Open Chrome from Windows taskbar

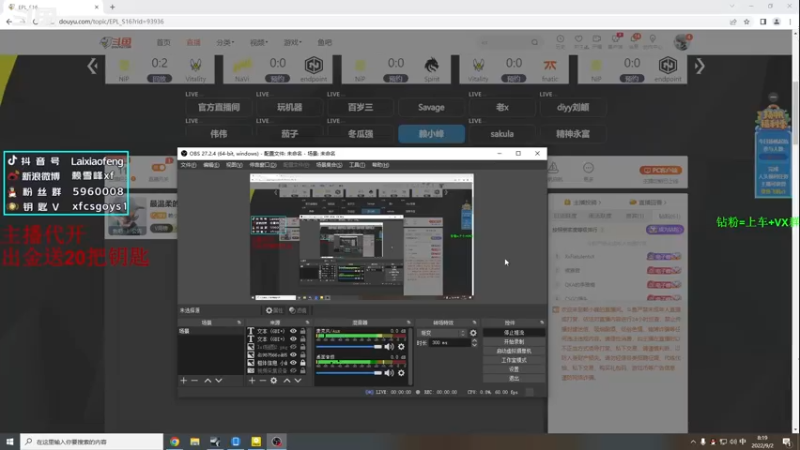tap(174, 442)
